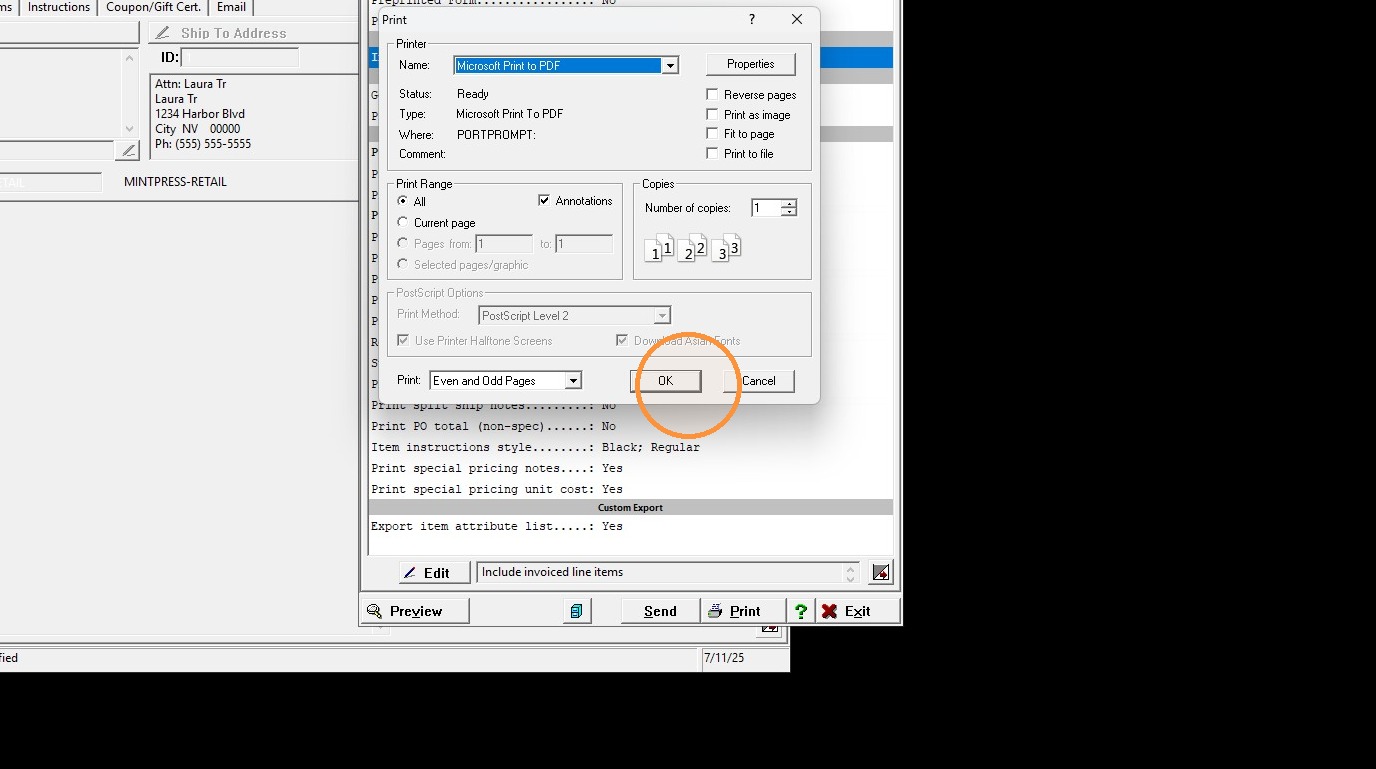This screenshot has height=769, width=1376.
Task: Click the Preview button with magnifier
Action: pyautogui.click(x=415, y=611)
